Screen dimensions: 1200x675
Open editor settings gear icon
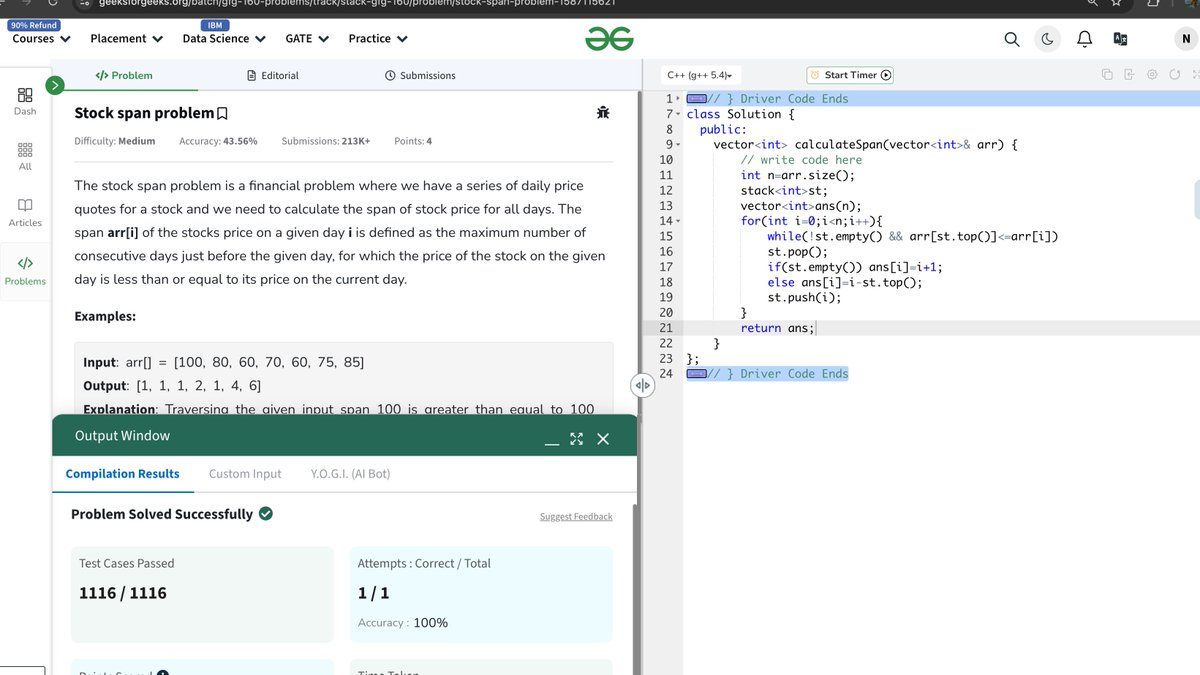click(x=1152, y=75)
